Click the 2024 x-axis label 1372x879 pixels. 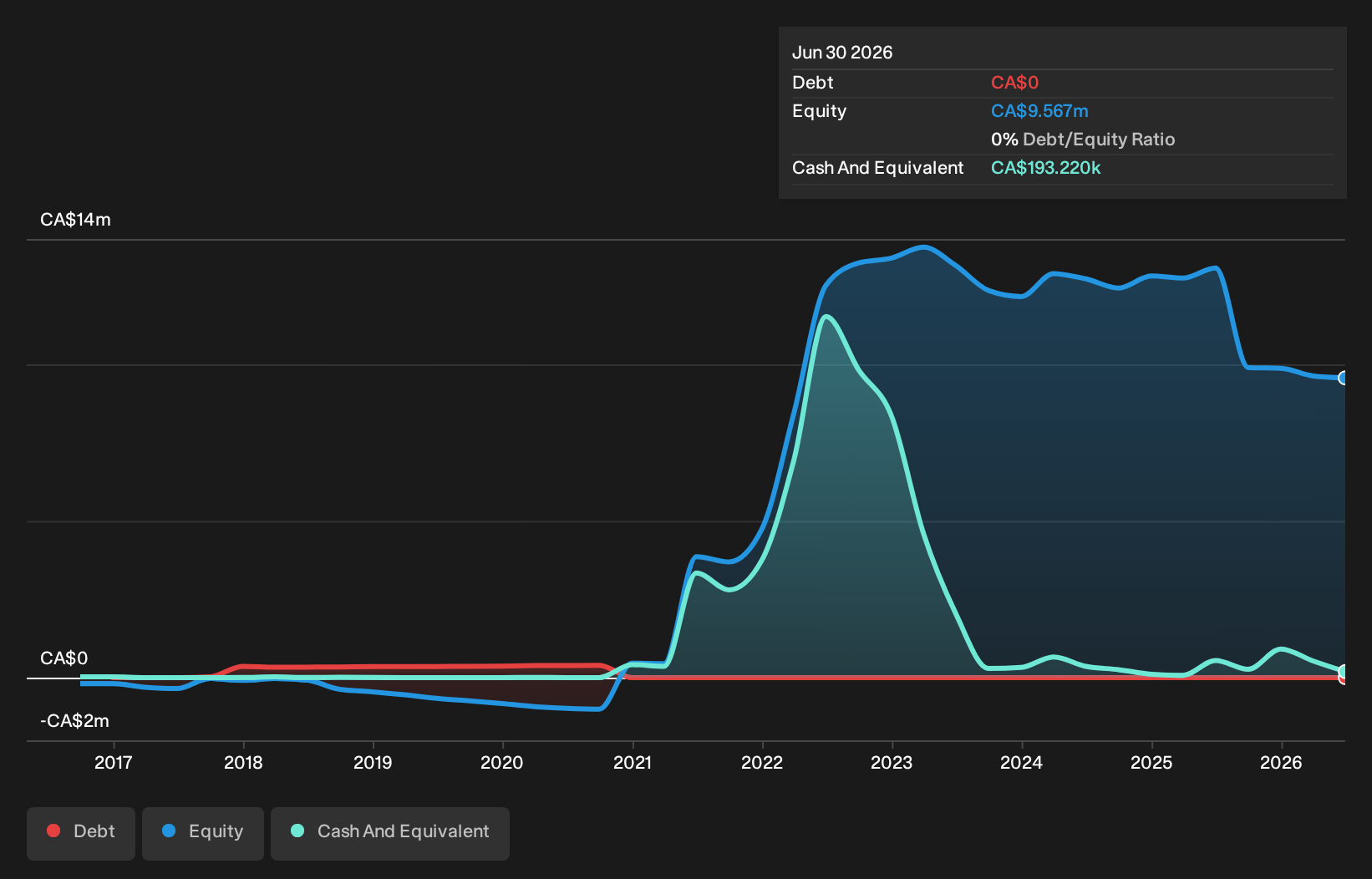point(1022,762)
